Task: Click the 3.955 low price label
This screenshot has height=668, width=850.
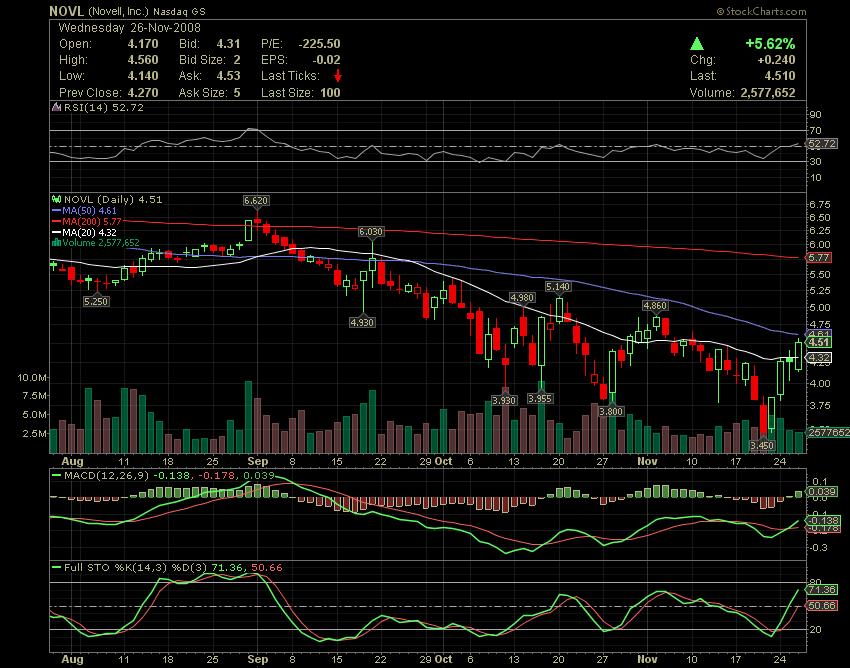Action: pyautogui.click(x=540, y=399)
